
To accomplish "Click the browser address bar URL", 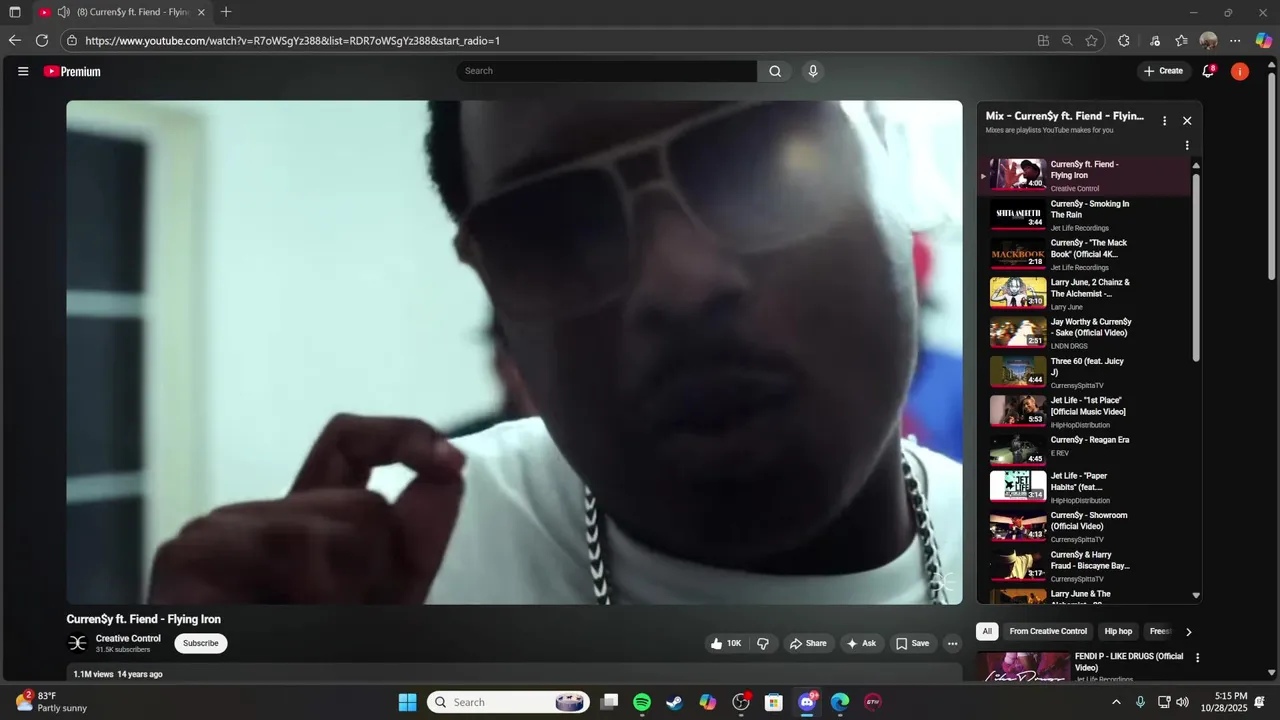I will [x=292, y=41].
